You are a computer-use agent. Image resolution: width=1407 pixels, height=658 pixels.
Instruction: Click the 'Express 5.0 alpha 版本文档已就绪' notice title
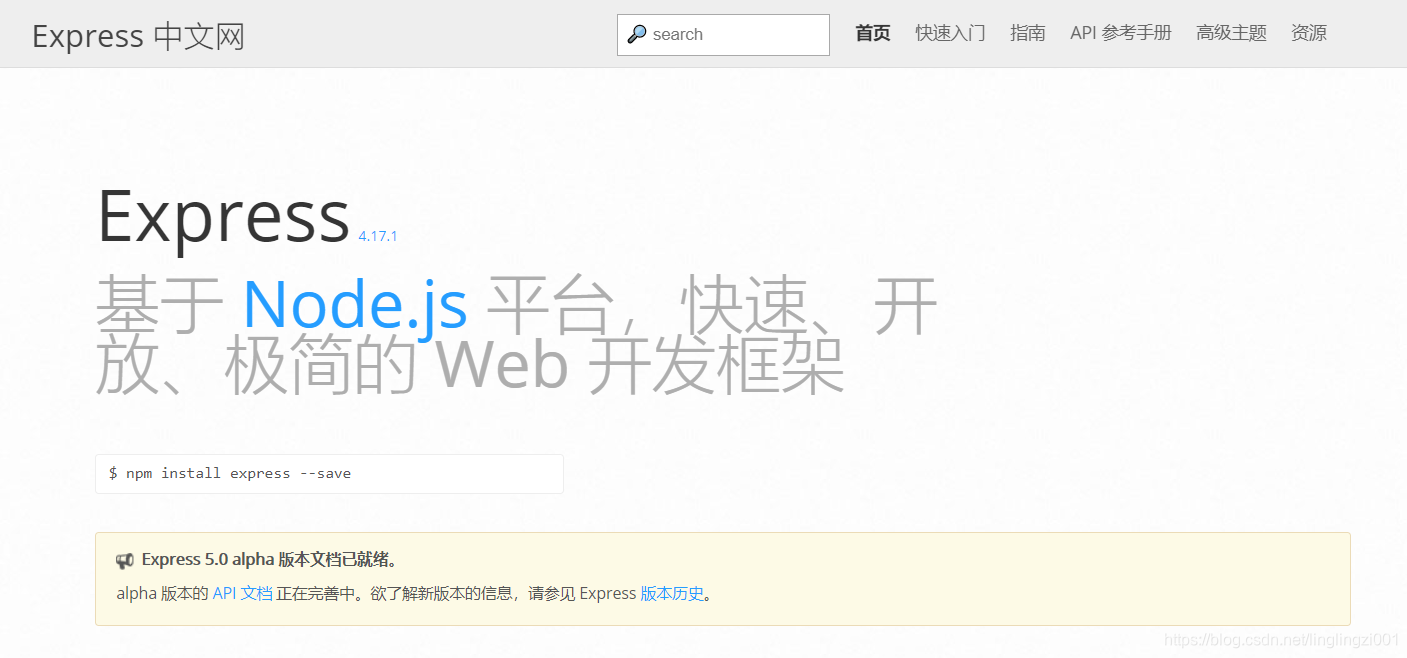click(269, 560)
